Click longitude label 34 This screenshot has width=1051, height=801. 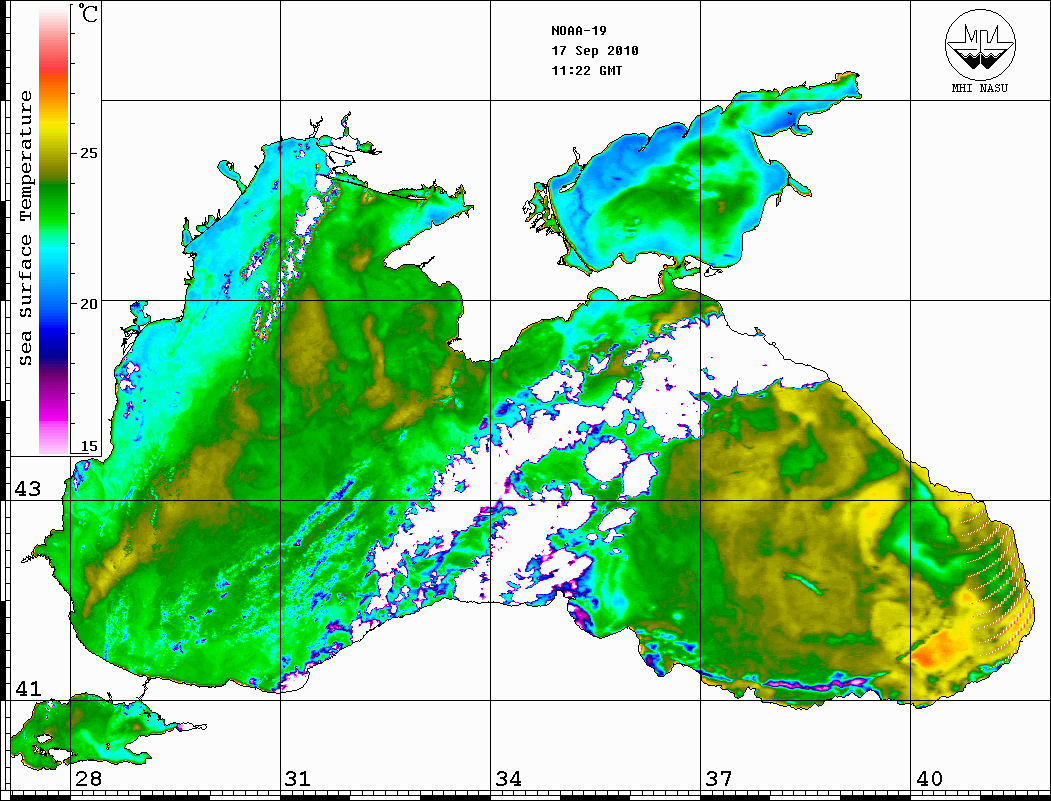coord(508,779)
